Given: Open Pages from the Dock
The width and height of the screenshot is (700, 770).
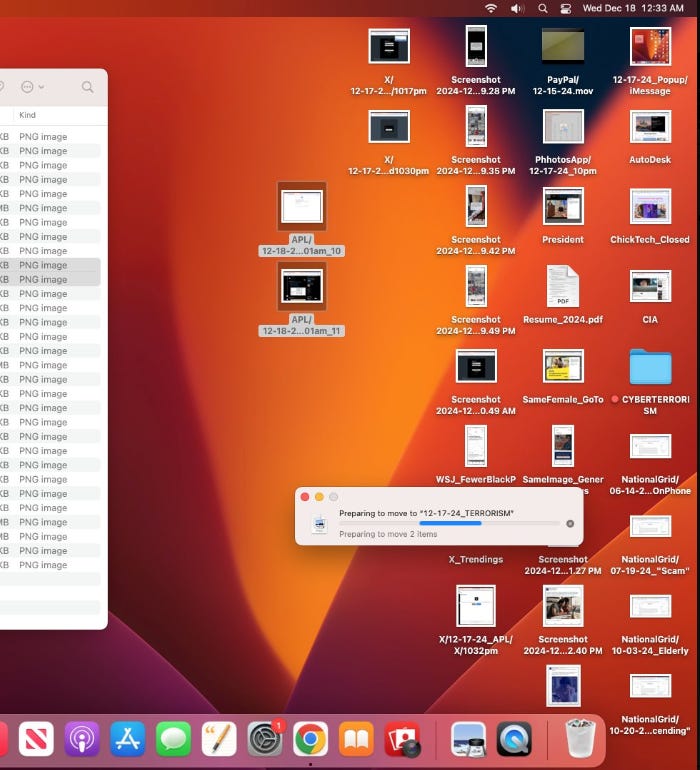Looking at the screenshot, I should click(219, 739).
